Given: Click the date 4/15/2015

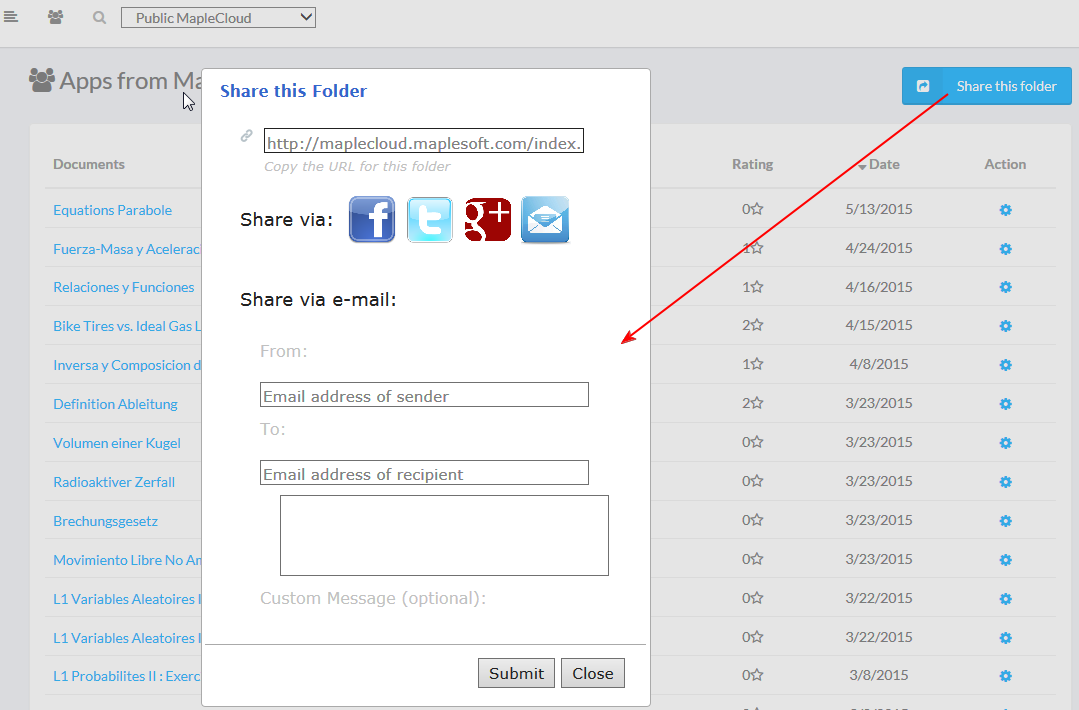Looking at the screenshot, I should (x=879, y=325).
